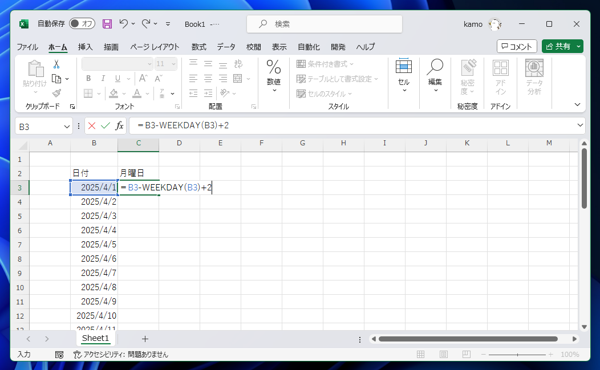Open the Name Box dropdown arrow
Screen dimensions: 600x370
[x=67, y=126]
